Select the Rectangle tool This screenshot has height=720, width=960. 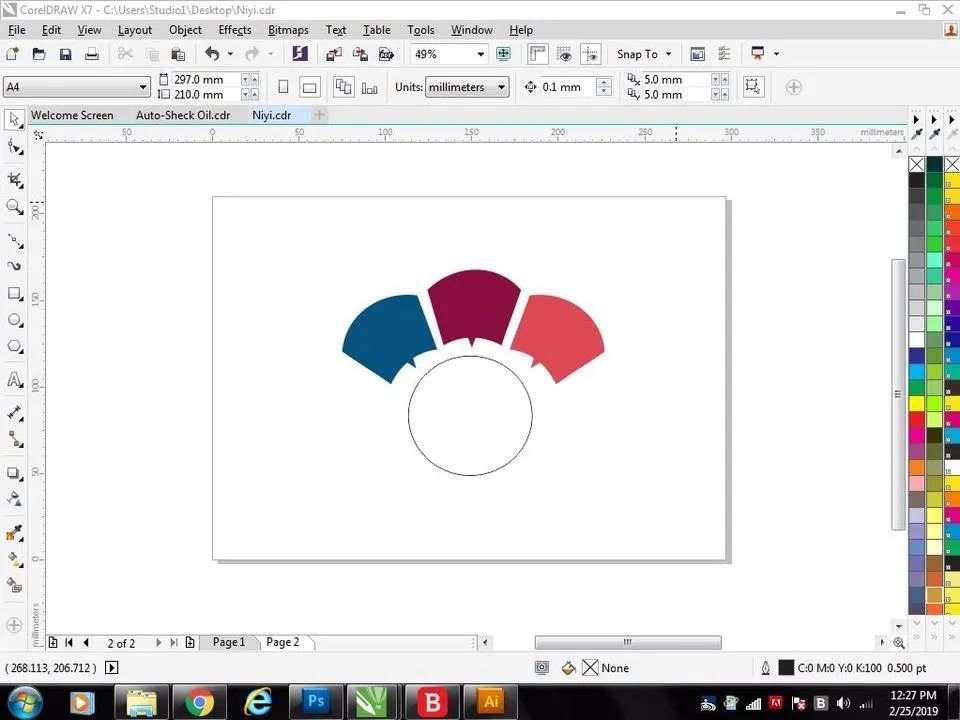(x=14, y=294)
